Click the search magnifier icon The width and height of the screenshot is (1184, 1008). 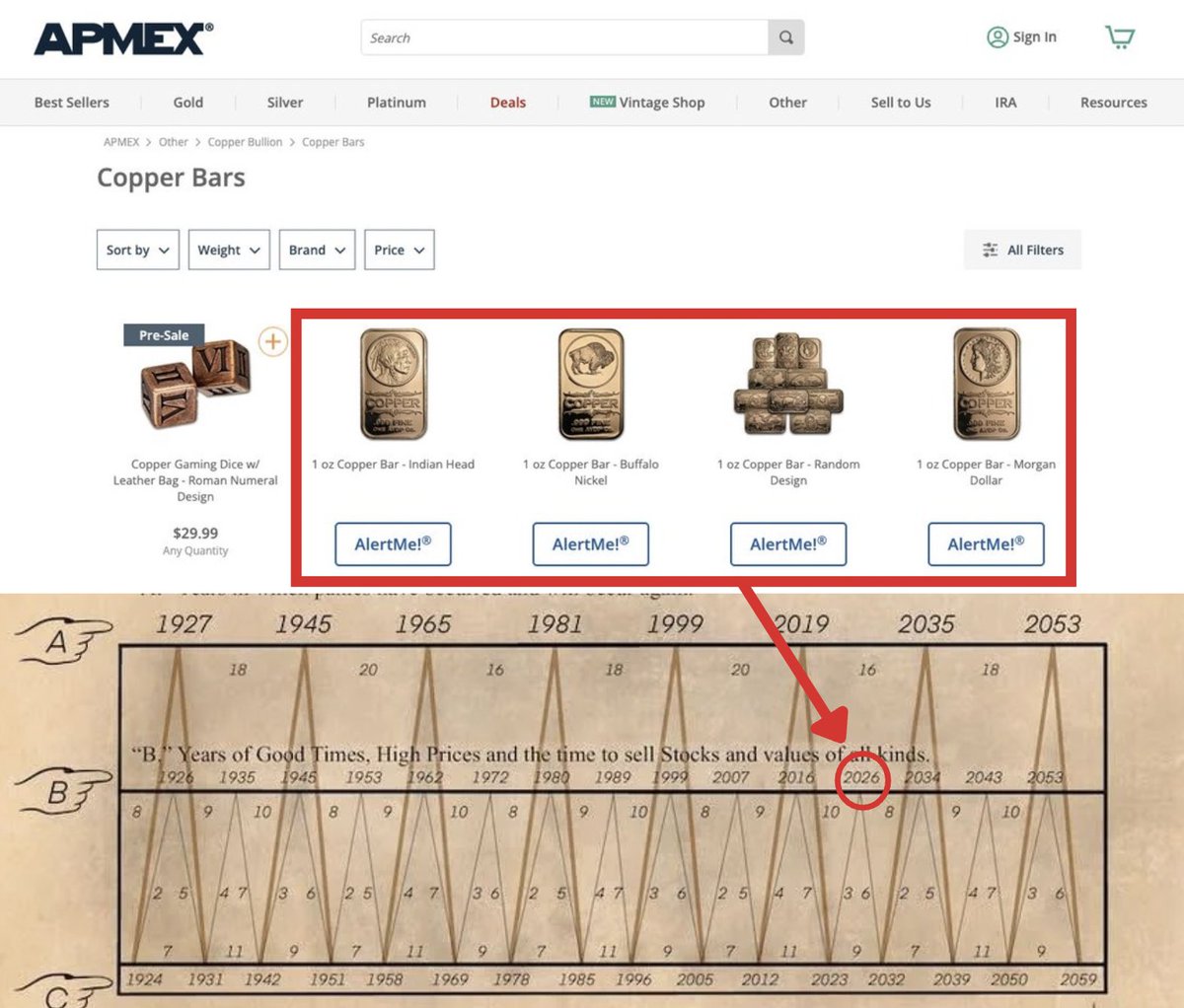pyautogui.click(x=786, y=37)
